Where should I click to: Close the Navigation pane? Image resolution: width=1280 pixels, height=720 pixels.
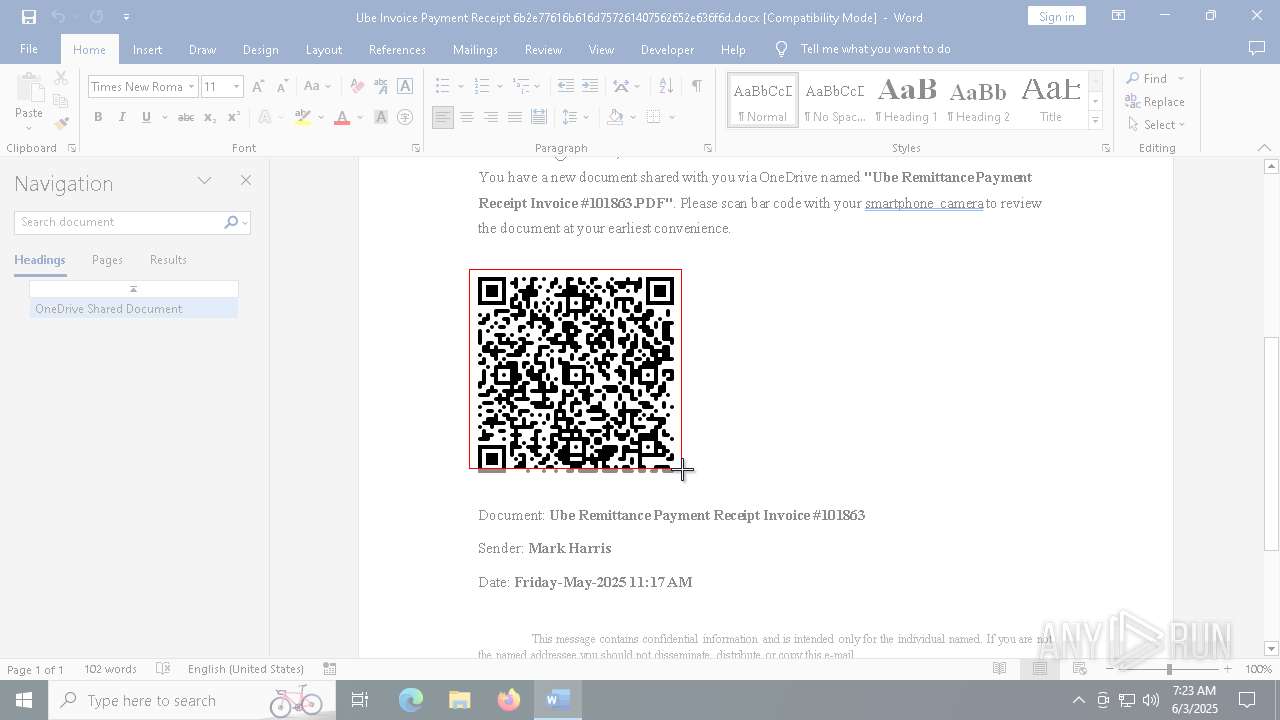pos(246,181)
